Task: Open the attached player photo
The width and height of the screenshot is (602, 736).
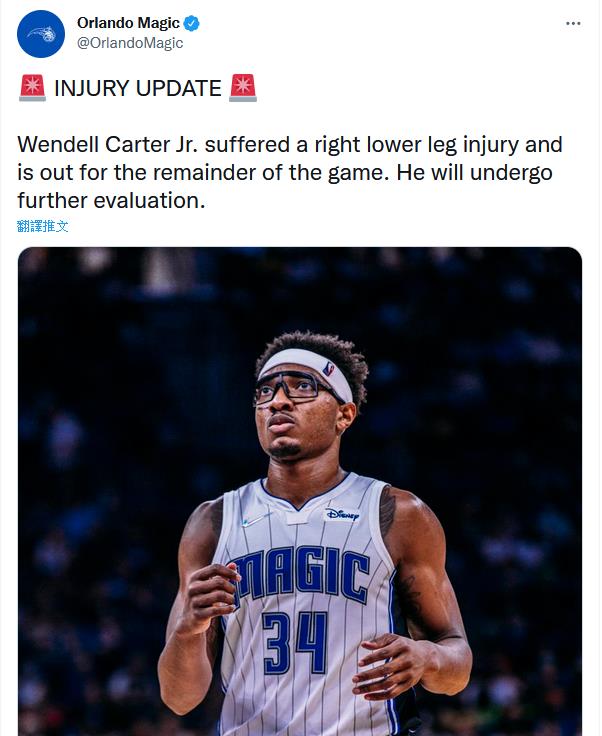Action: pos(300,491)
